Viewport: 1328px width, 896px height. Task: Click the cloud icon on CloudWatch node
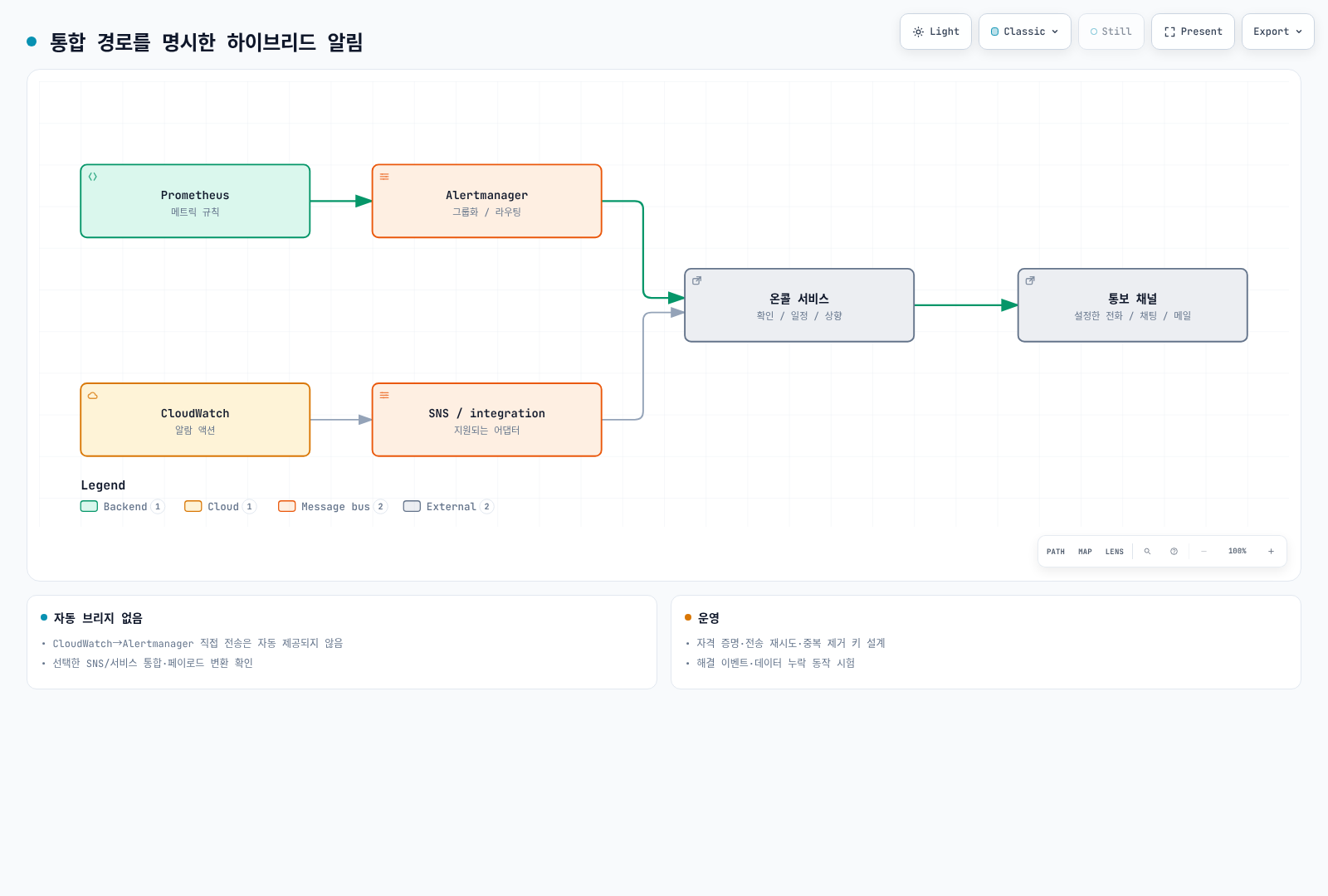pyautogui.click(x=93, y=396)
